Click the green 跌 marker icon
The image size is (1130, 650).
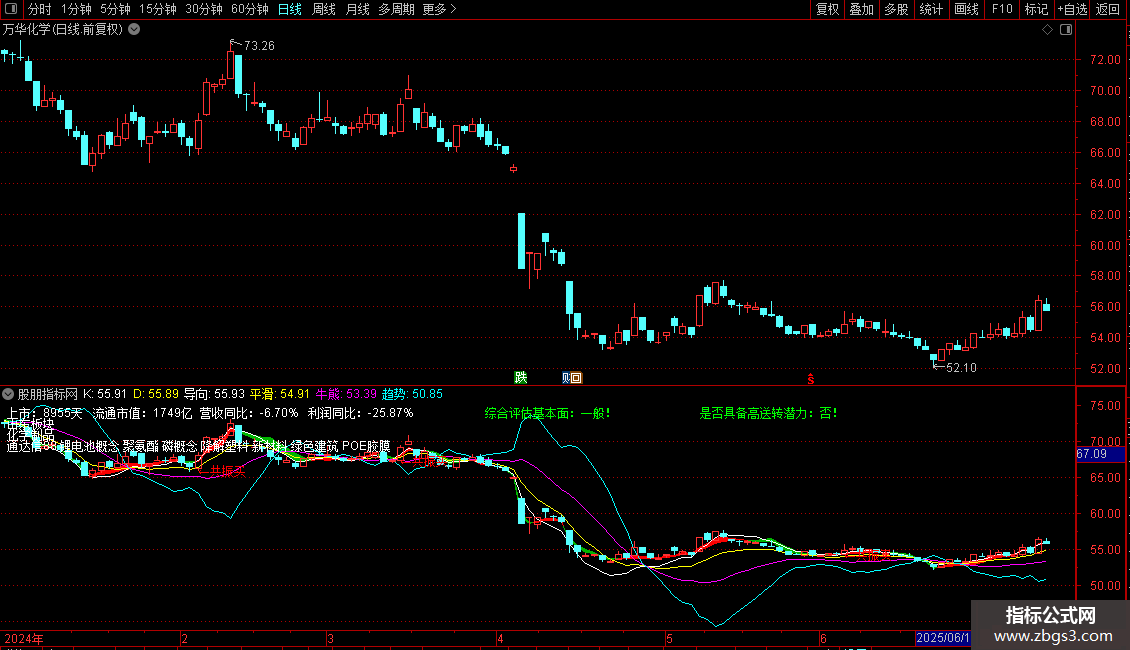click(520, 377)
